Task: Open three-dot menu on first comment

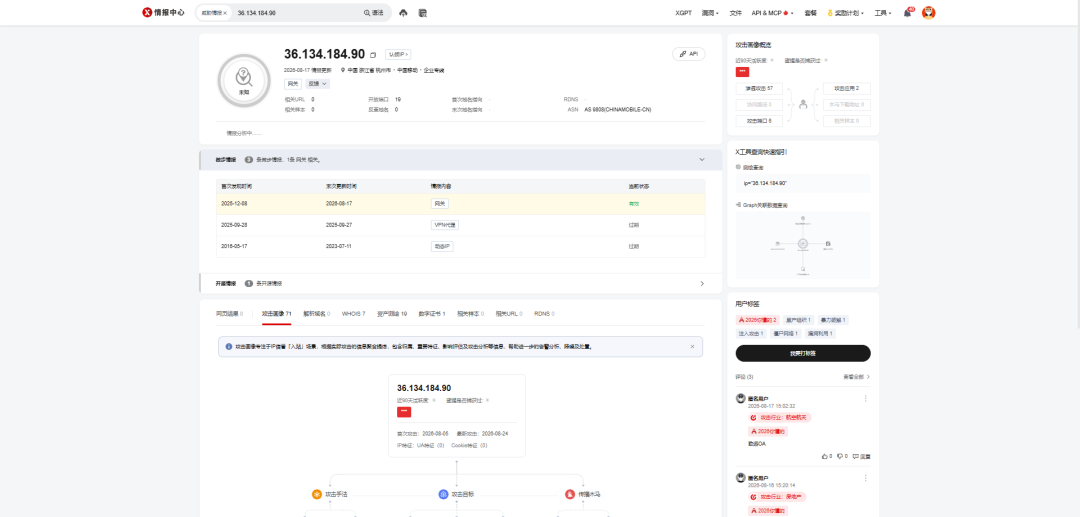Action: click(x=866, y=399)
